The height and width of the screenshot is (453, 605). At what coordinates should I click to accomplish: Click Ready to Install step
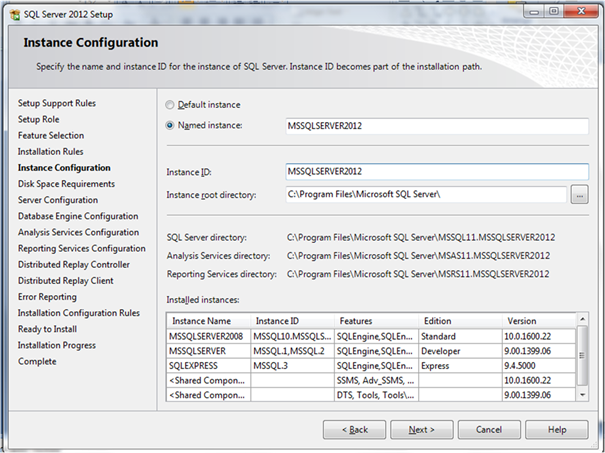click(47, 329)
